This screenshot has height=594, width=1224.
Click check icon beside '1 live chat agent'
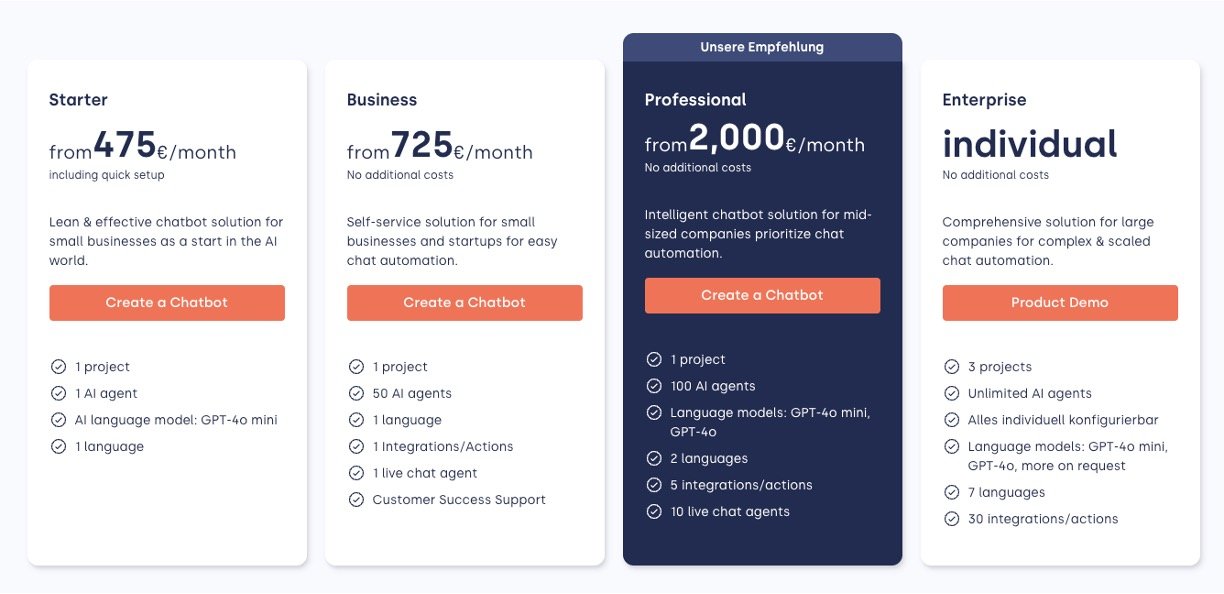click(x=356, y=473)
